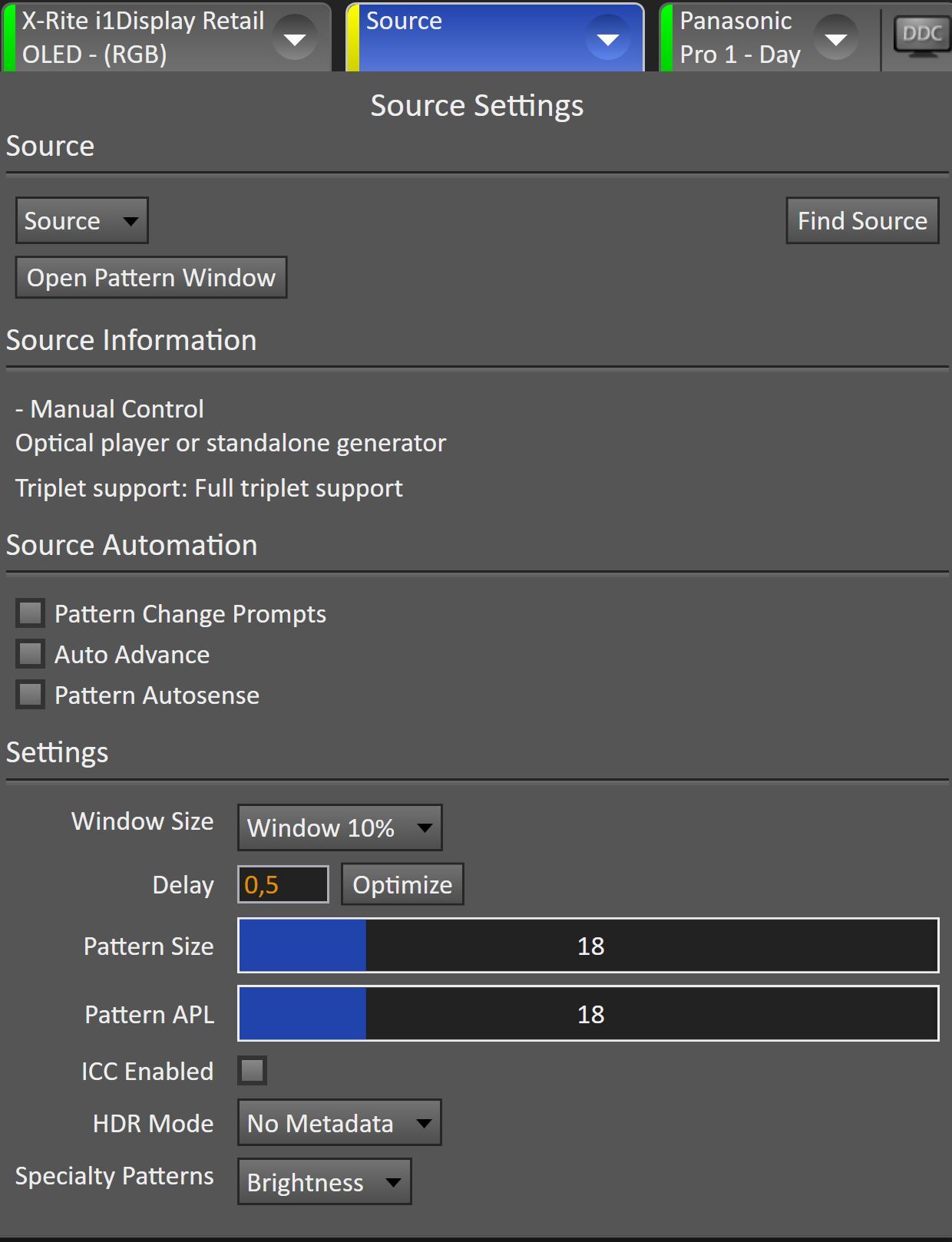Viewport: 952px width, 1242px height.
Task: Click the Optimize delay button
Action: coord(402,884)
